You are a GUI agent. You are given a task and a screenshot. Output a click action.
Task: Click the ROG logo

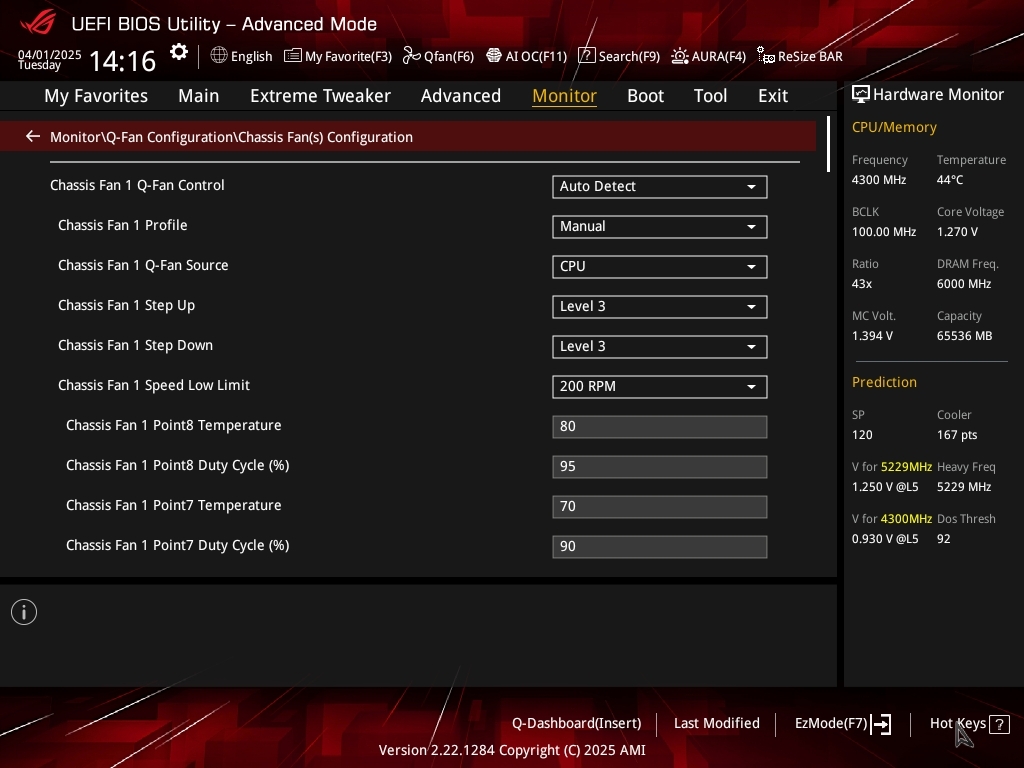[38, 24]
